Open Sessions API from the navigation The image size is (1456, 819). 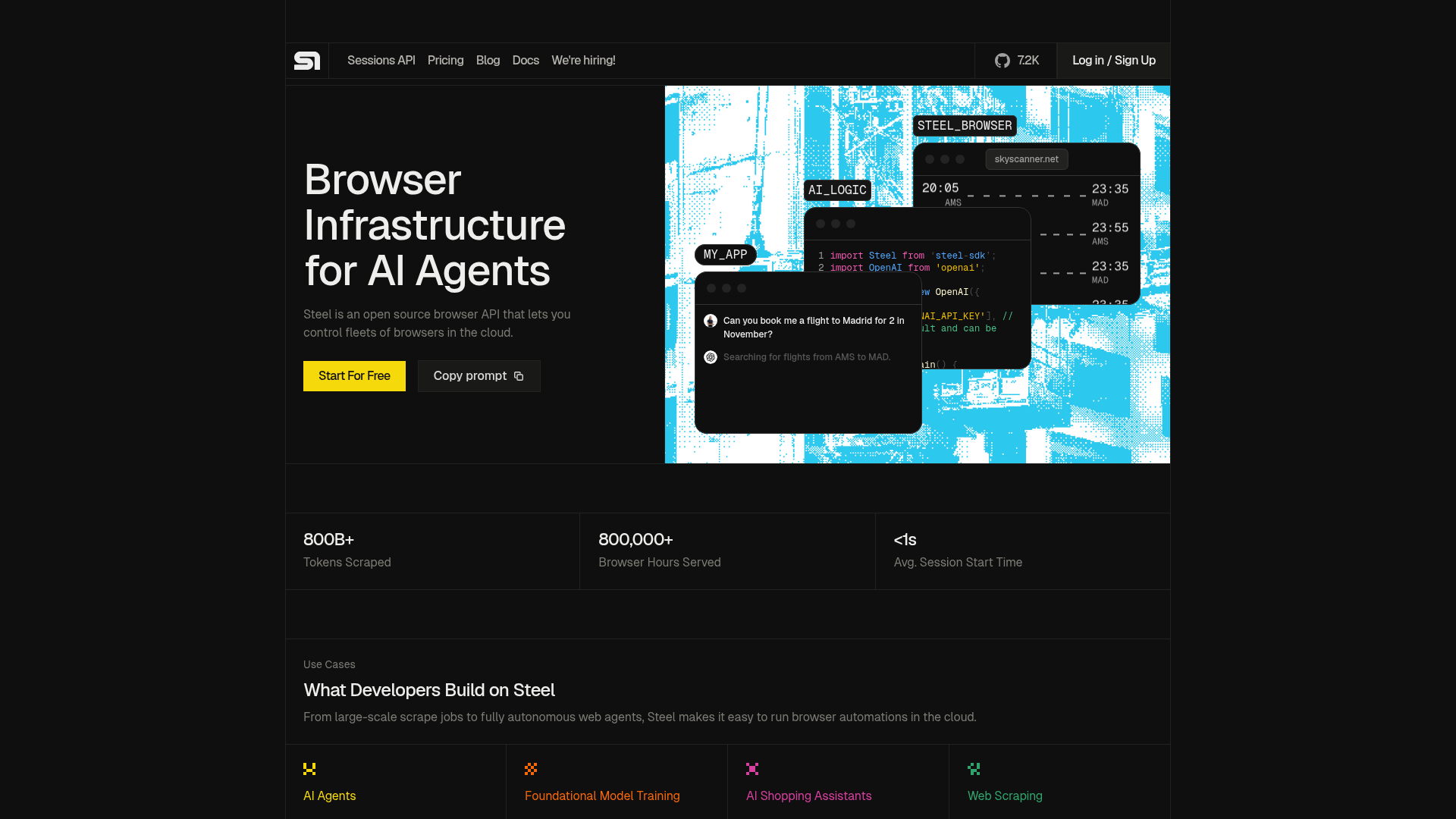pos(381,61)
